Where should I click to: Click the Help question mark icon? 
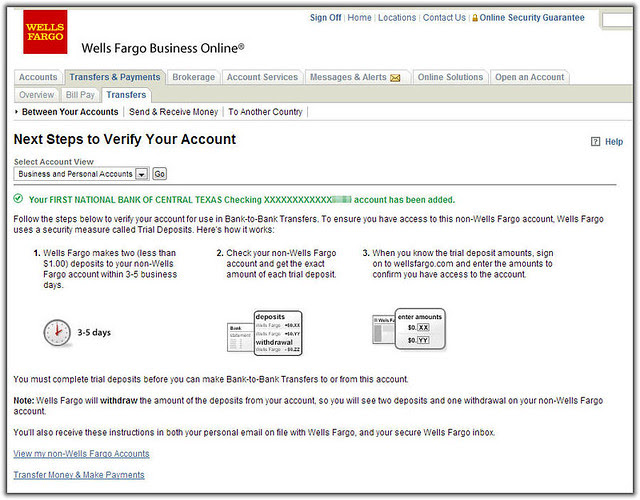pos(596,142)
